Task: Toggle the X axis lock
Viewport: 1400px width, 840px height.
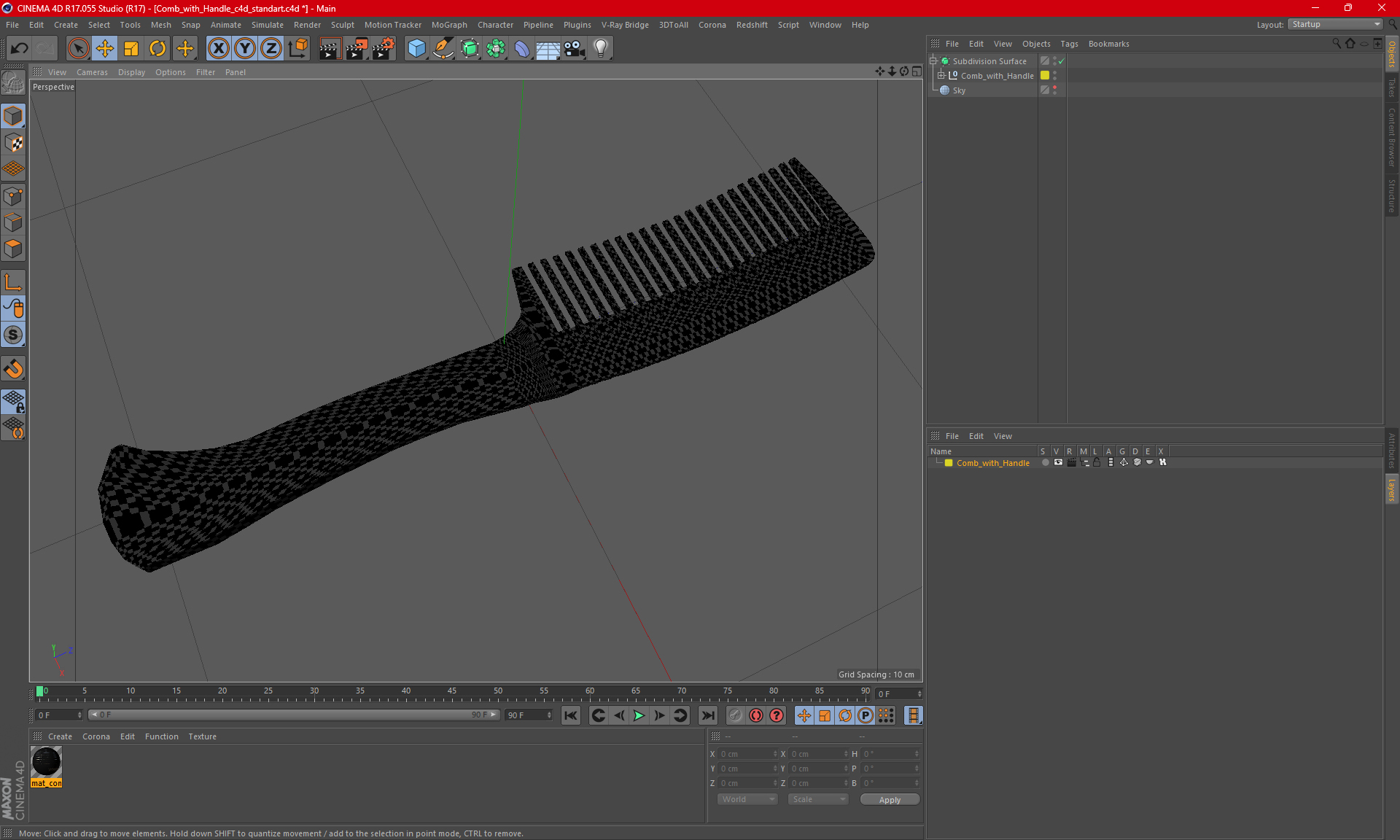Action: [218, 49]
